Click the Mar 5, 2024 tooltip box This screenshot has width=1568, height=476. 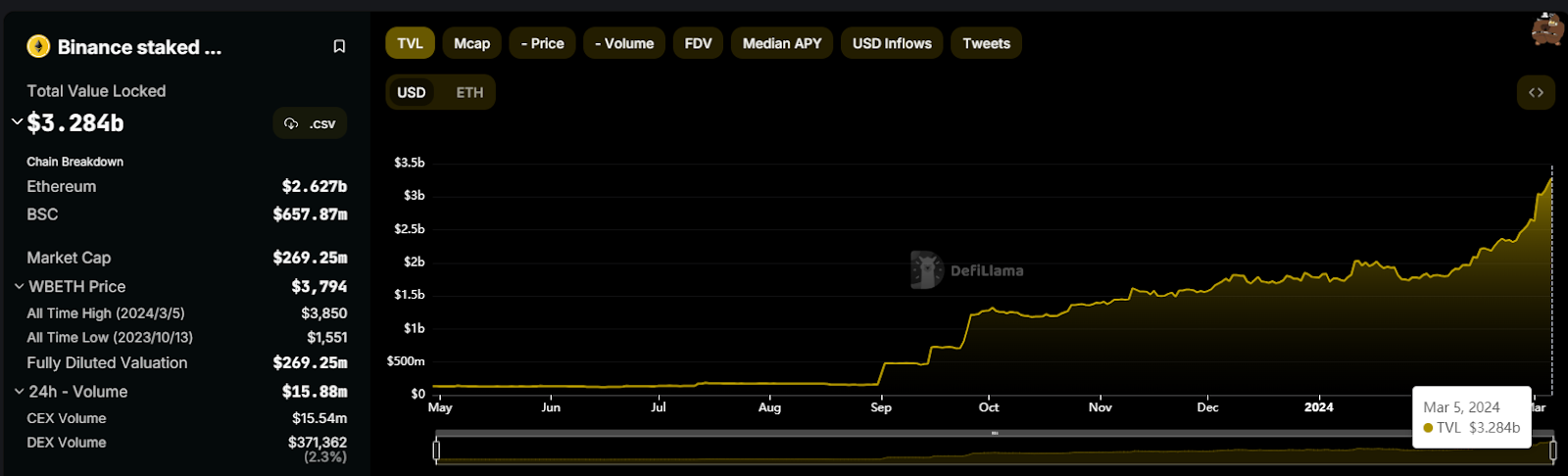click(1472, 417)
